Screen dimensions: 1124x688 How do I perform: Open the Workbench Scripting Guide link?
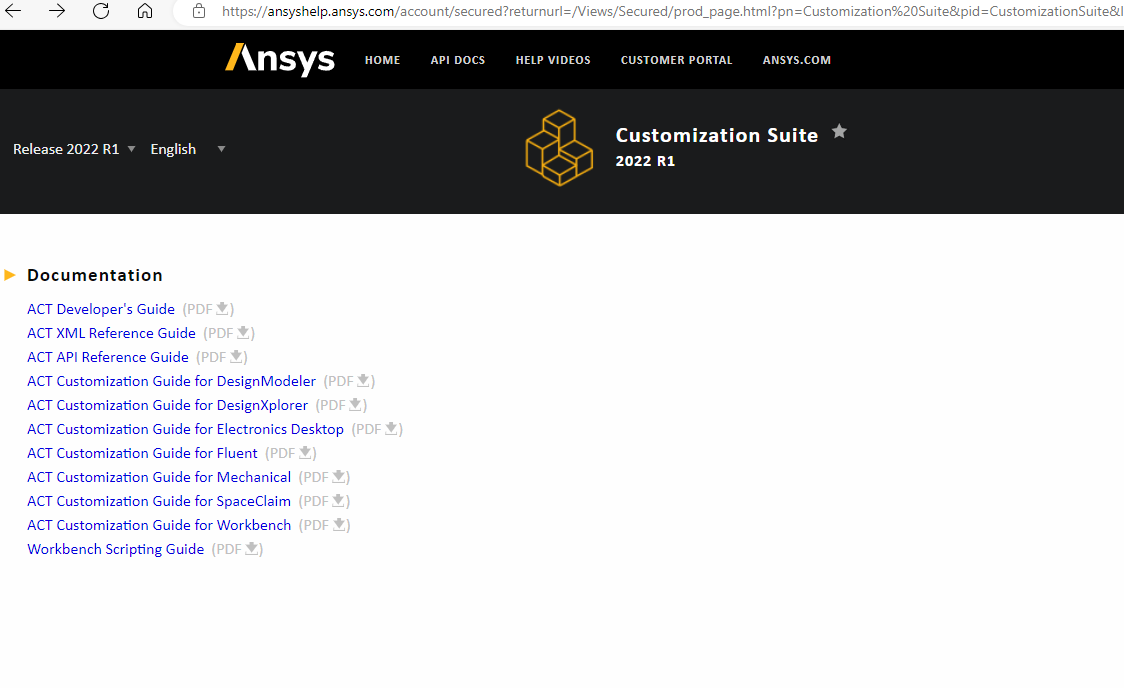tap(115, 549)
